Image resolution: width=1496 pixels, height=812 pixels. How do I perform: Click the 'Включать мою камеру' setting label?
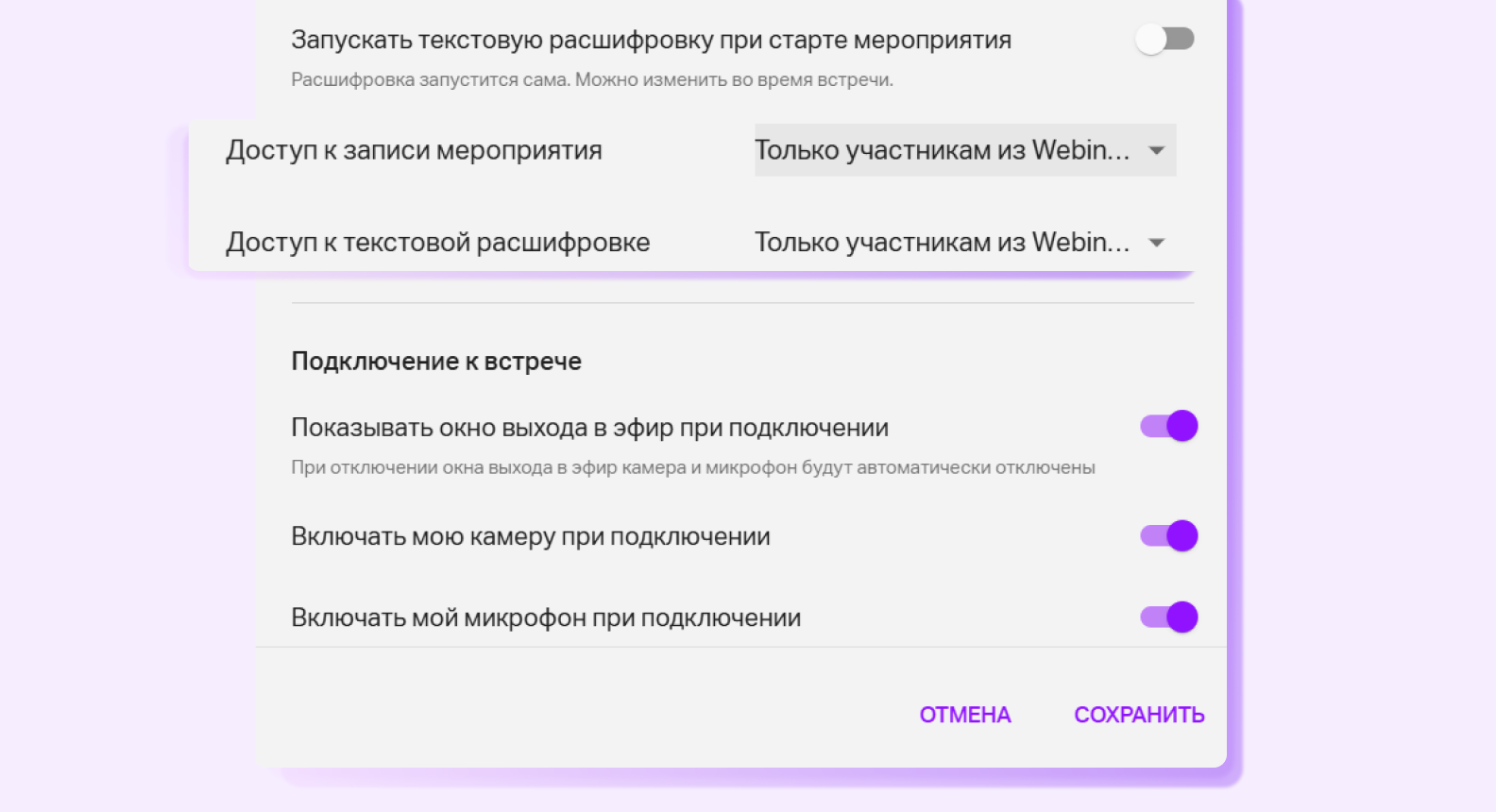530,537
